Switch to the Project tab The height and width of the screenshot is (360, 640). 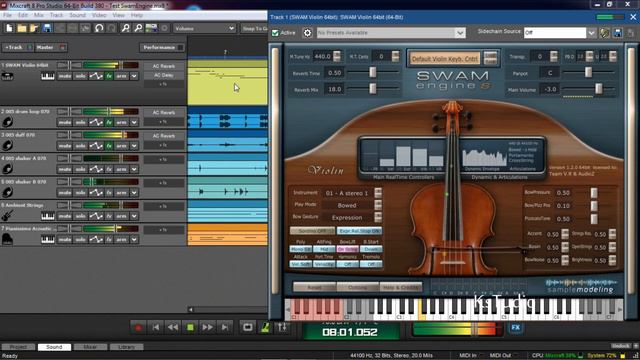pyautogui.click(x=18, y=347)
